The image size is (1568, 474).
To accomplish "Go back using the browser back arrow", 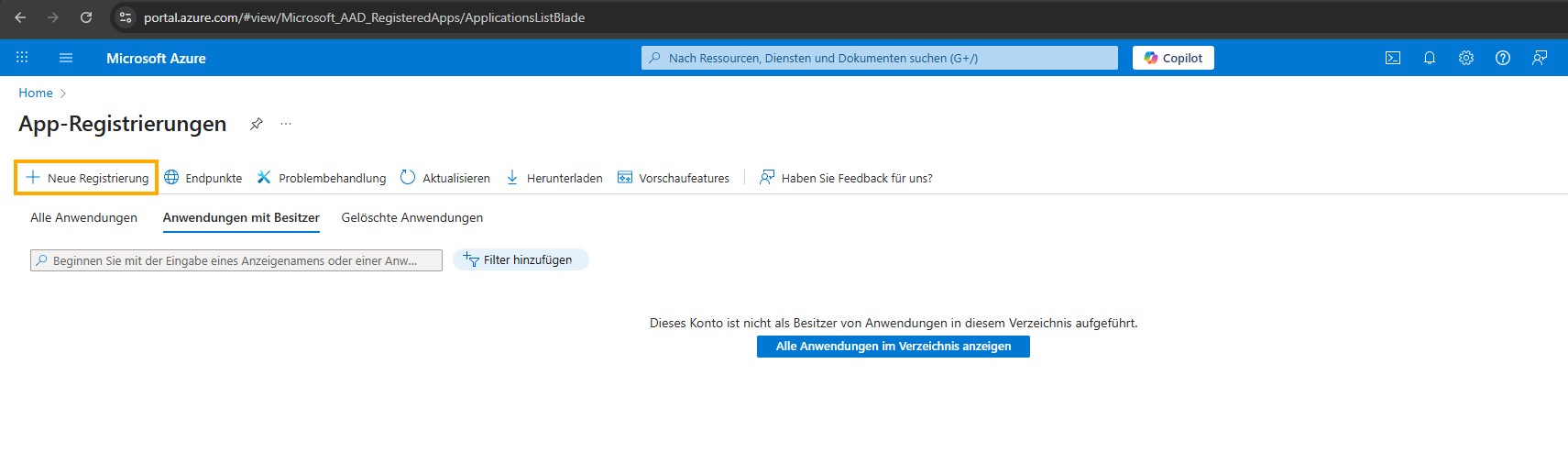I will pyautogui.click(x=20, y=17).
